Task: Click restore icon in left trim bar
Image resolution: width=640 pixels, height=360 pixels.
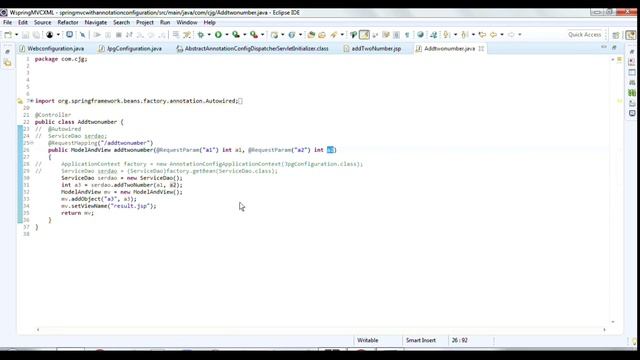Action: click(7, 52)
